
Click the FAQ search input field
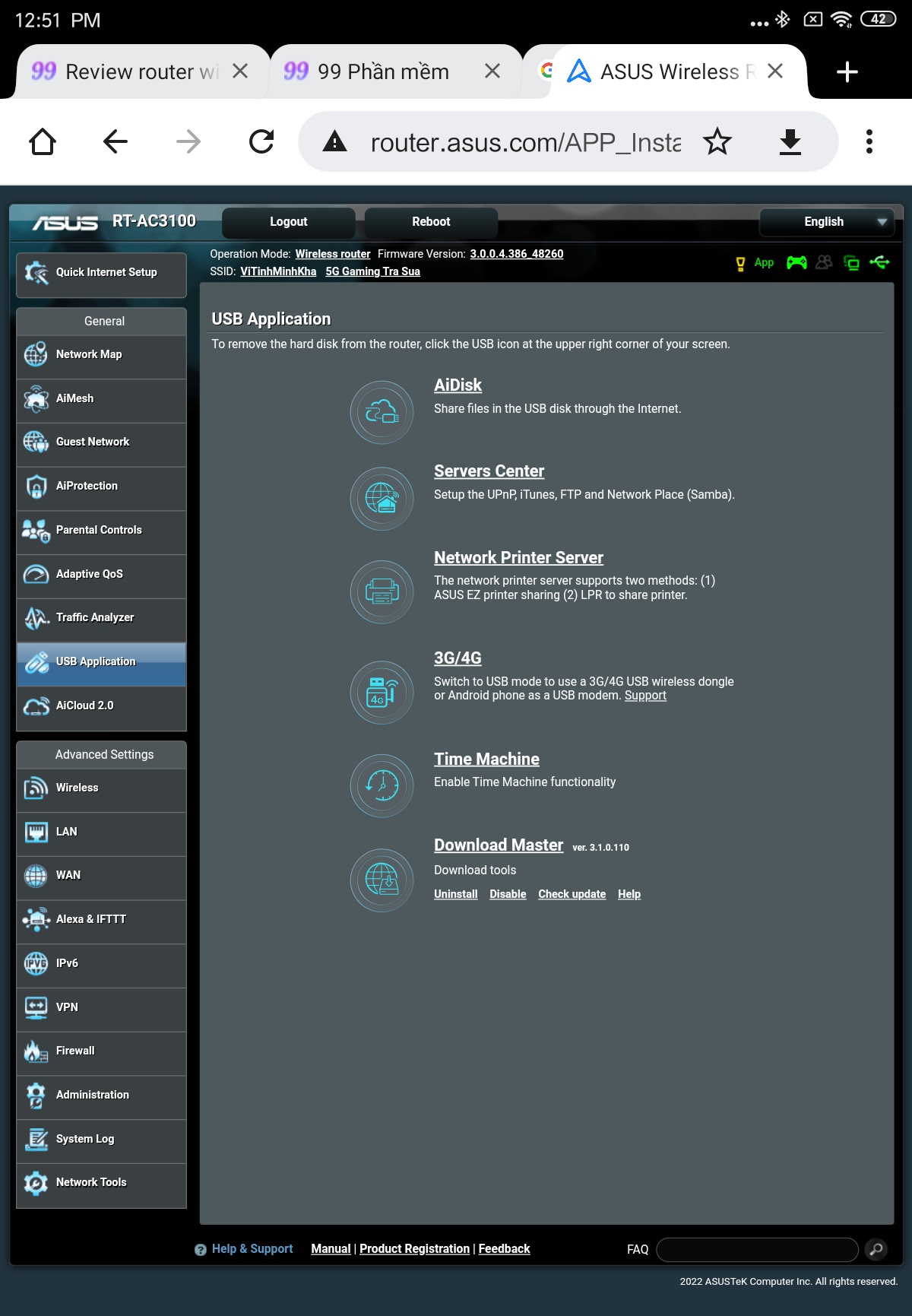point(757,1249)
